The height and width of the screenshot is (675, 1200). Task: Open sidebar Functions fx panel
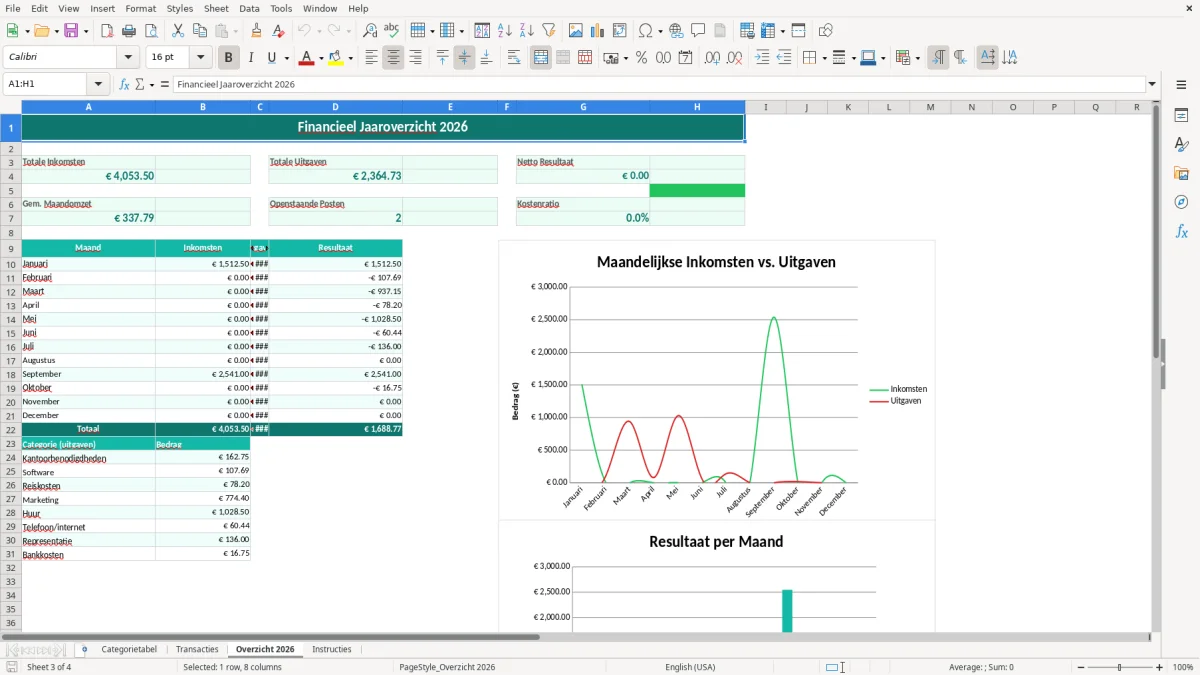(x=1181, y=231)
